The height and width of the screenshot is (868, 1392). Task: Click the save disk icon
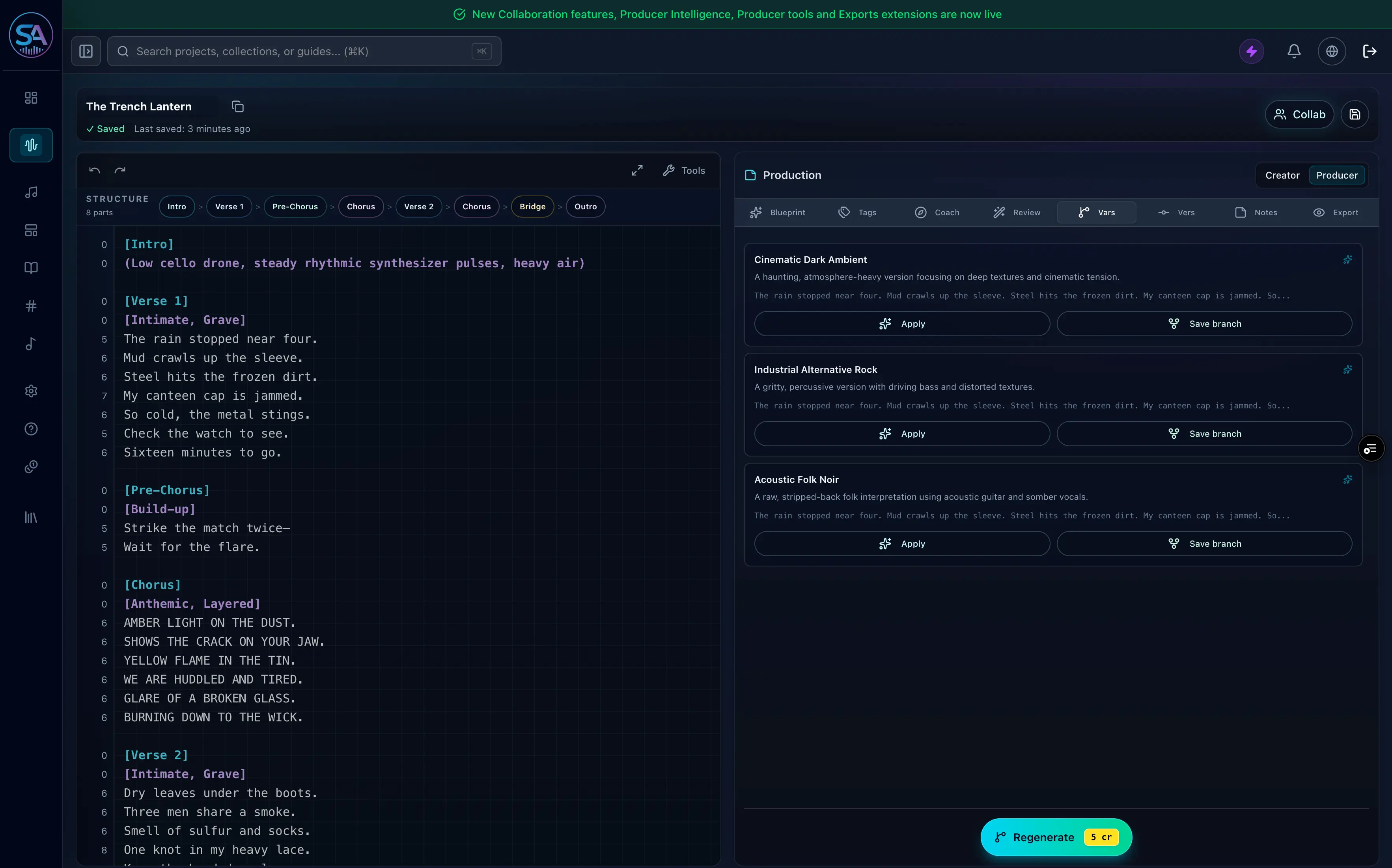[1355, 115]
